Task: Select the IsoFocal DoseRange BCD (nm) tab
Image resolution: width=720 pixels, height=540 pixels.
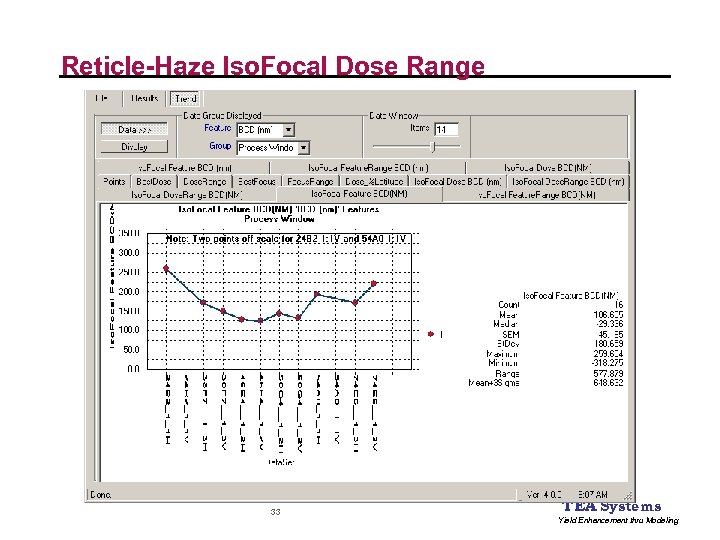Action: (x=568, y=181)
